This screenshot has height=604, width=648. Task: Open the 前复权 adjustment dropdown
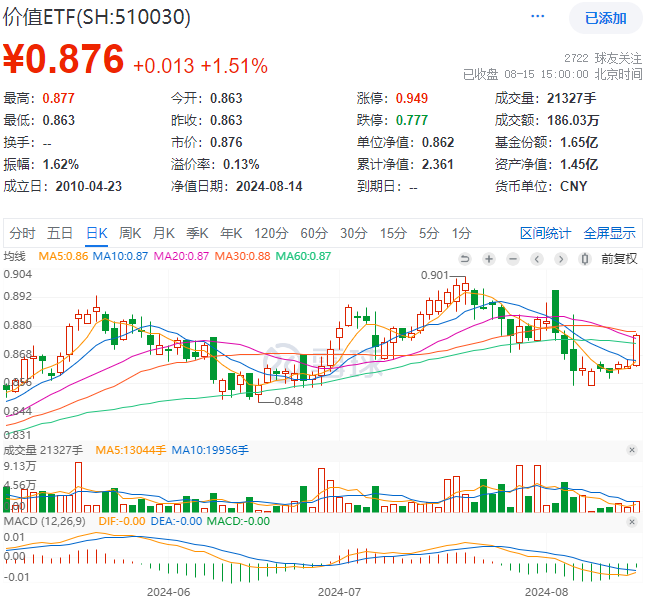point(618,258)
